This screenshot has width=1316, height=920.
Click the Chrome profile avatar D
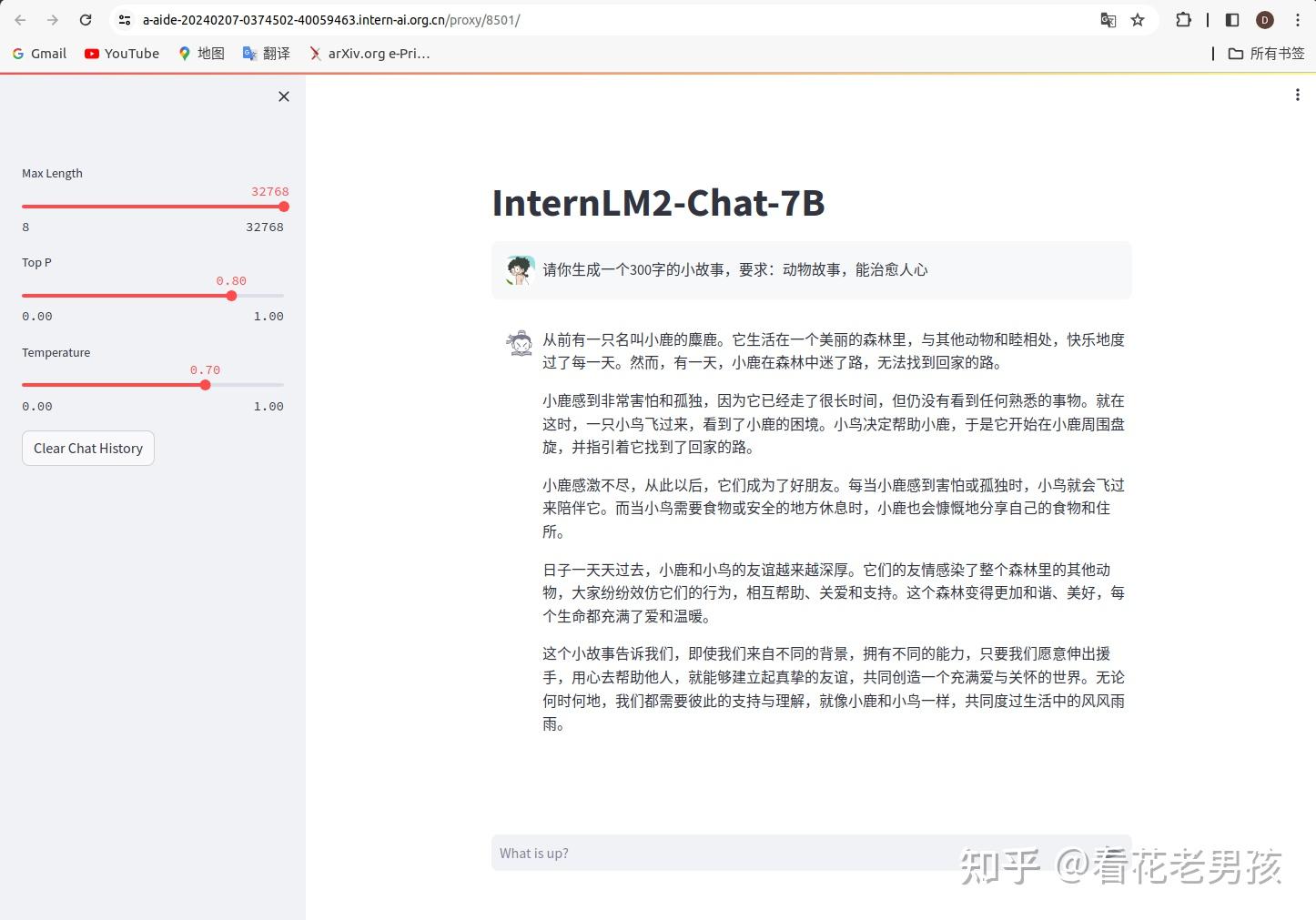coord(1264,19)
